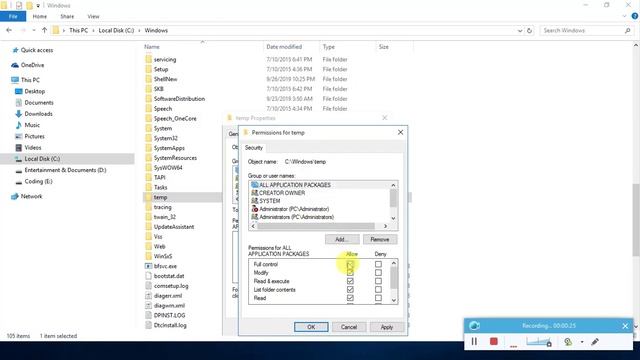Check Deny for List folder contents

tap(378, 290)
